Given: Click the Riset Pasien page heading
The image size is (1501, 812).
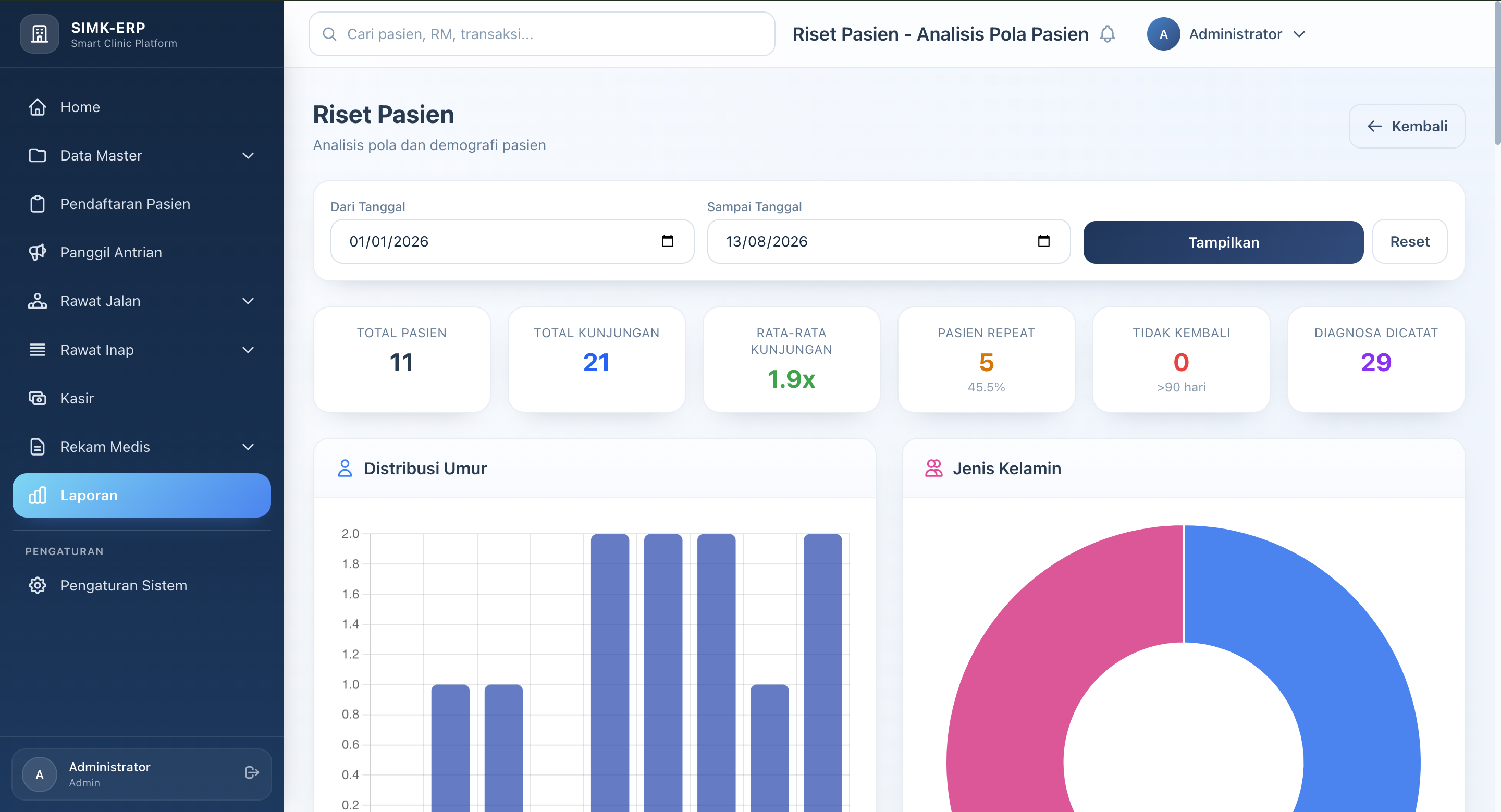Looking at the screenshot, I should 384,115.
